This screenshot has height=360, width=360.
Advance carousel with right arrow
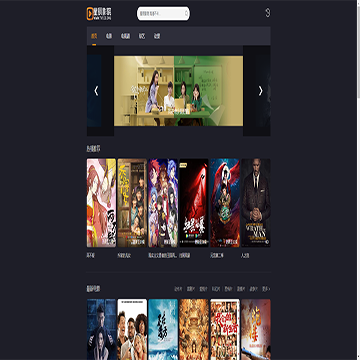point(261,91)
